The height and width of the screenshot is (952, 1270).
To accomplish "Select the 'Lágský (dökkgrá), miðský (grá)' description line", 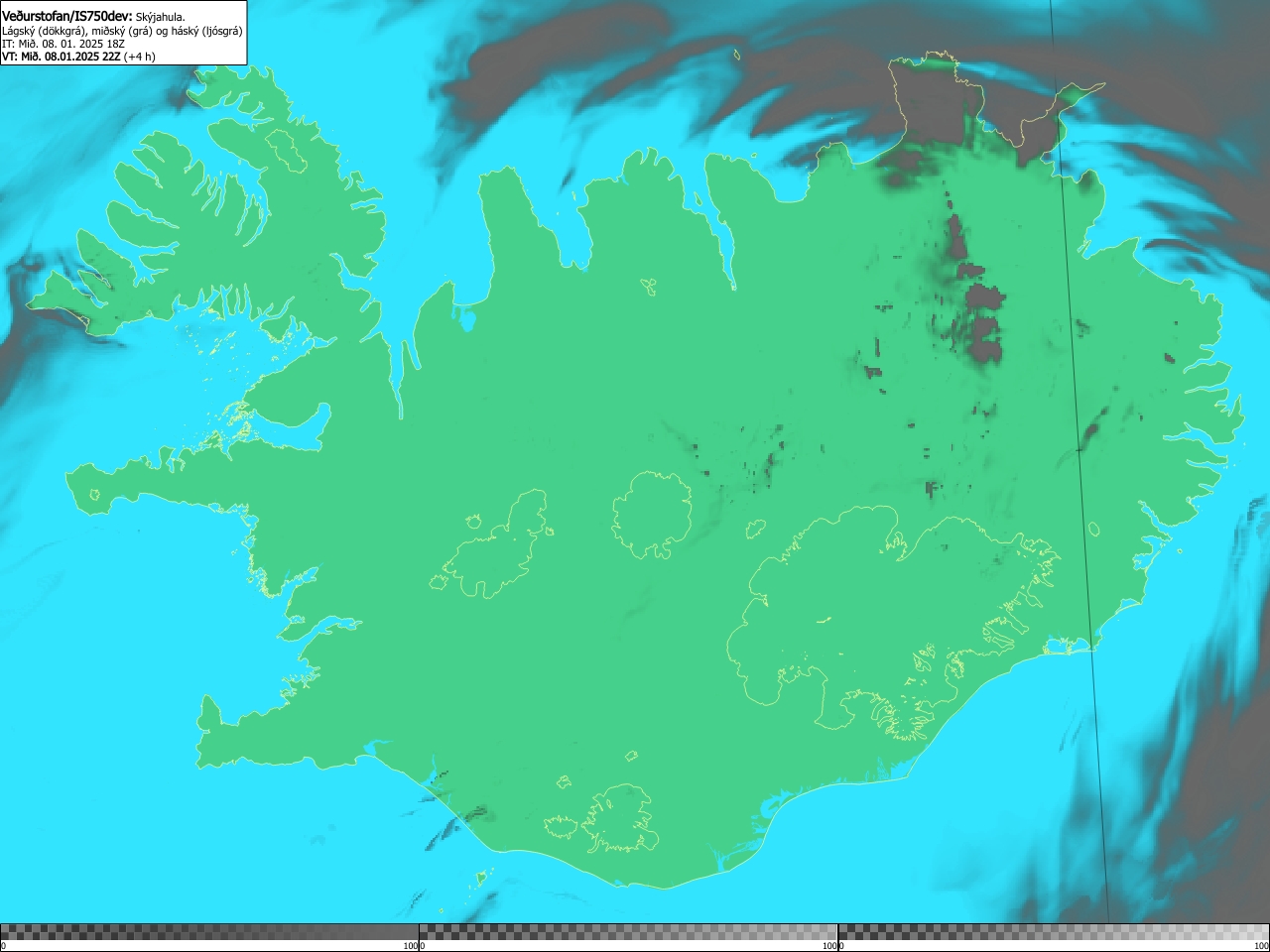I will (x=122, y=31).
